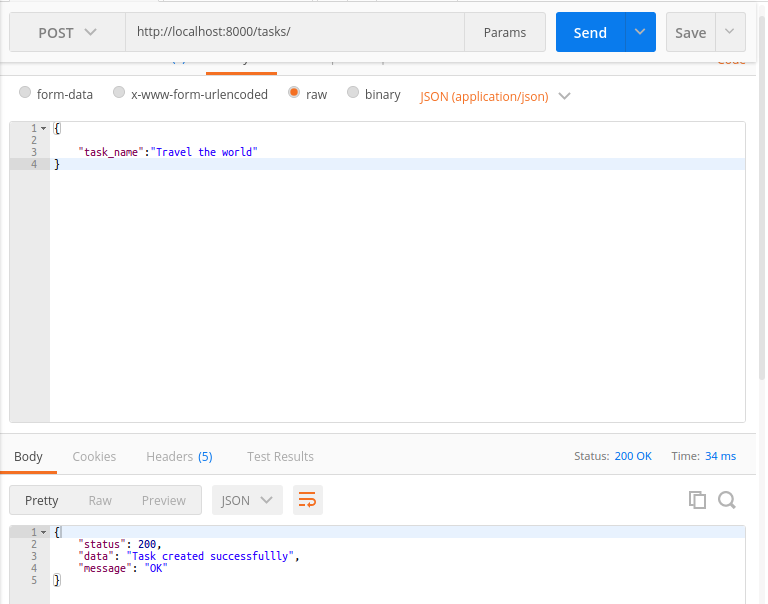This screenshot has width=768, height=604.
Task: Open the POST method dropdown
Action: click(67, 32)
